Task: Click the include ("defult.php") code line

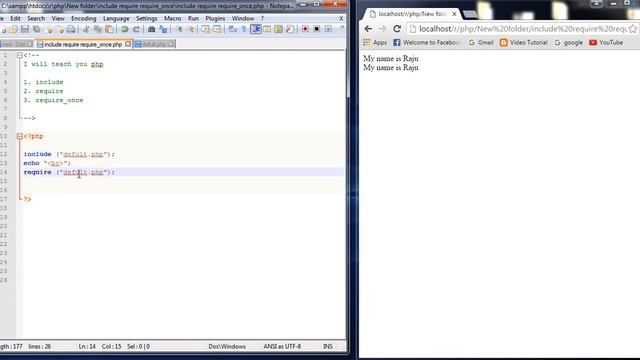Action: [x=69, y=154]
